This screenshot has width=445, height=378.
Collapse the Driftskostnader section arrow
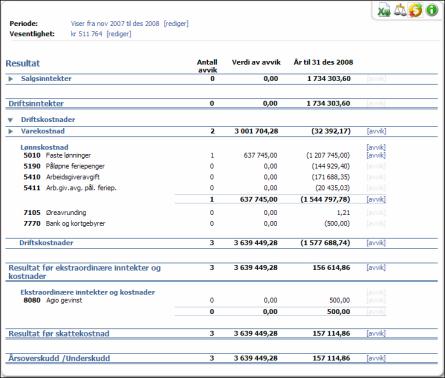(x=10, y=120)
